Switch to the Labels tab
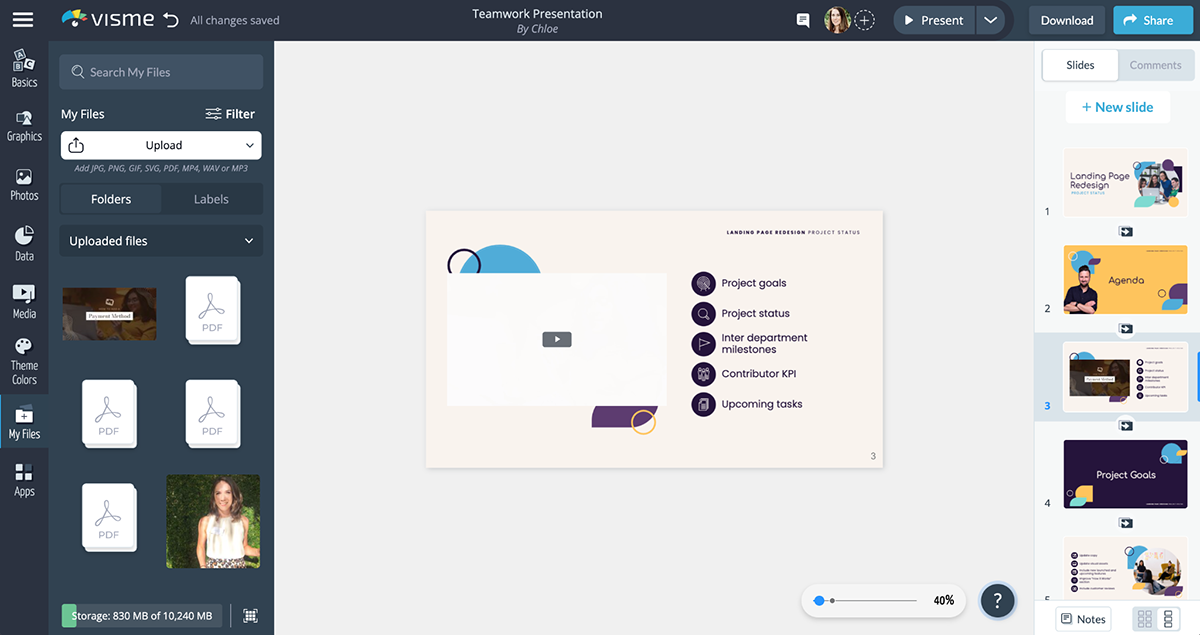1200x635 pixels. click(x=211, y=199)
